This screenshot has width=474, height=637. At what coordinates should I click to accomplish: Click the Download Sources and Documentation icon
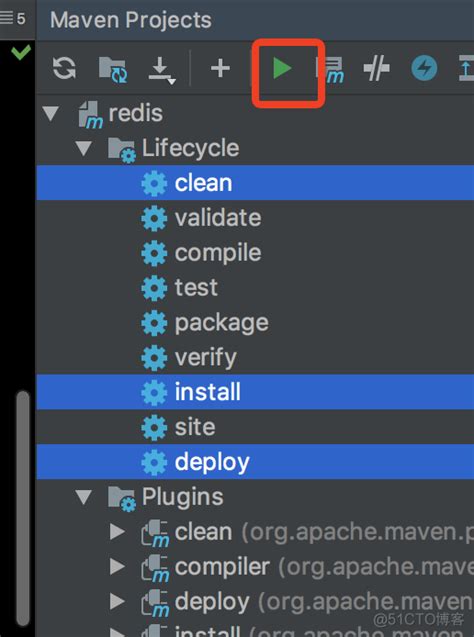[161, 69]
